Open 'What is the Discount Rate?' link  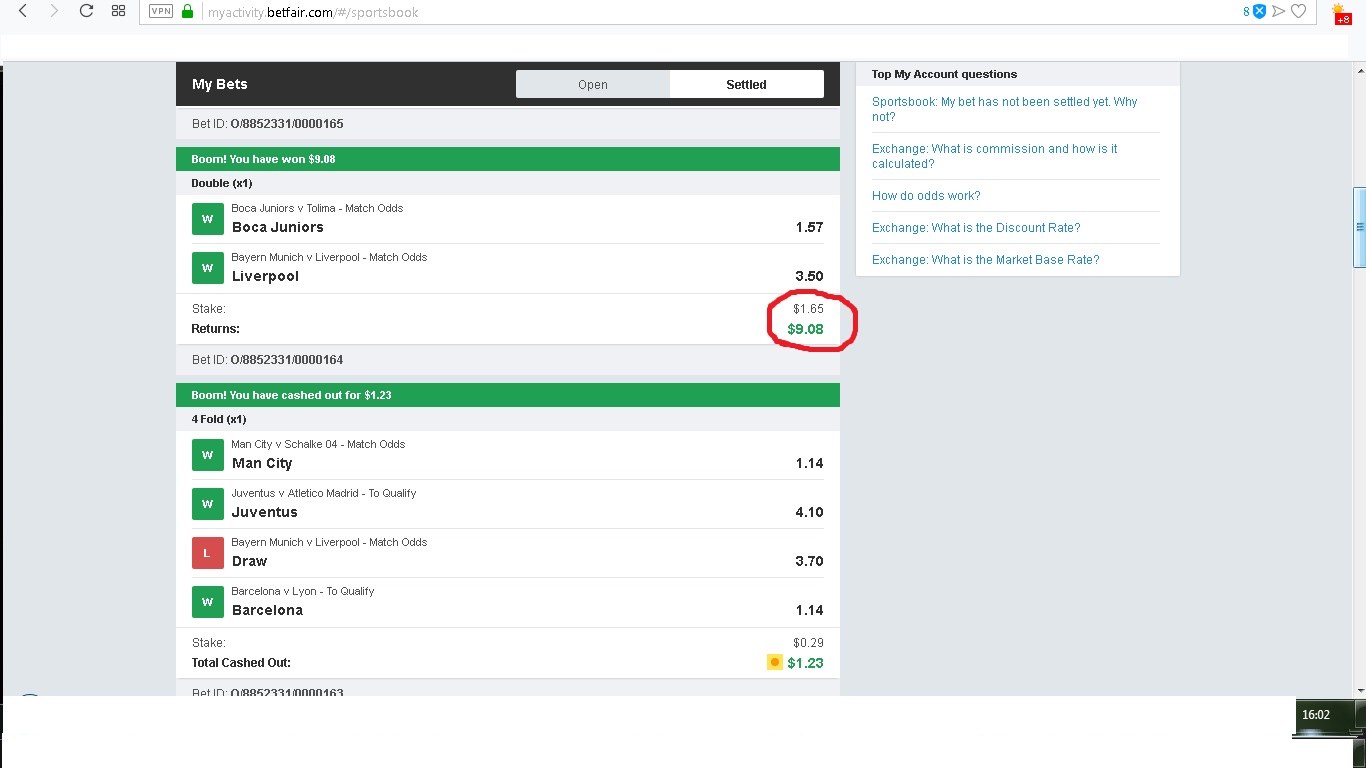(x=976, y=228)
